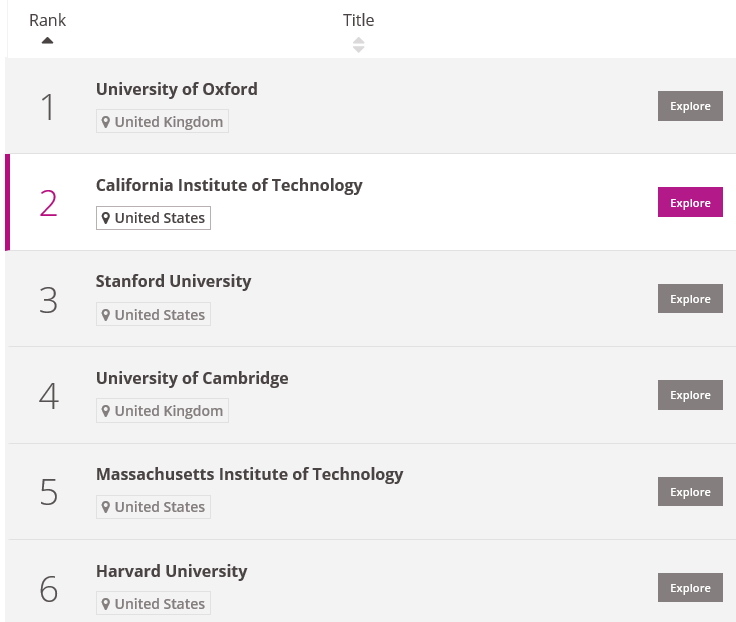Viewport: 736px width, 622px height.
Task: Click United States tag under MIT
Action: (x=153, y=507)
